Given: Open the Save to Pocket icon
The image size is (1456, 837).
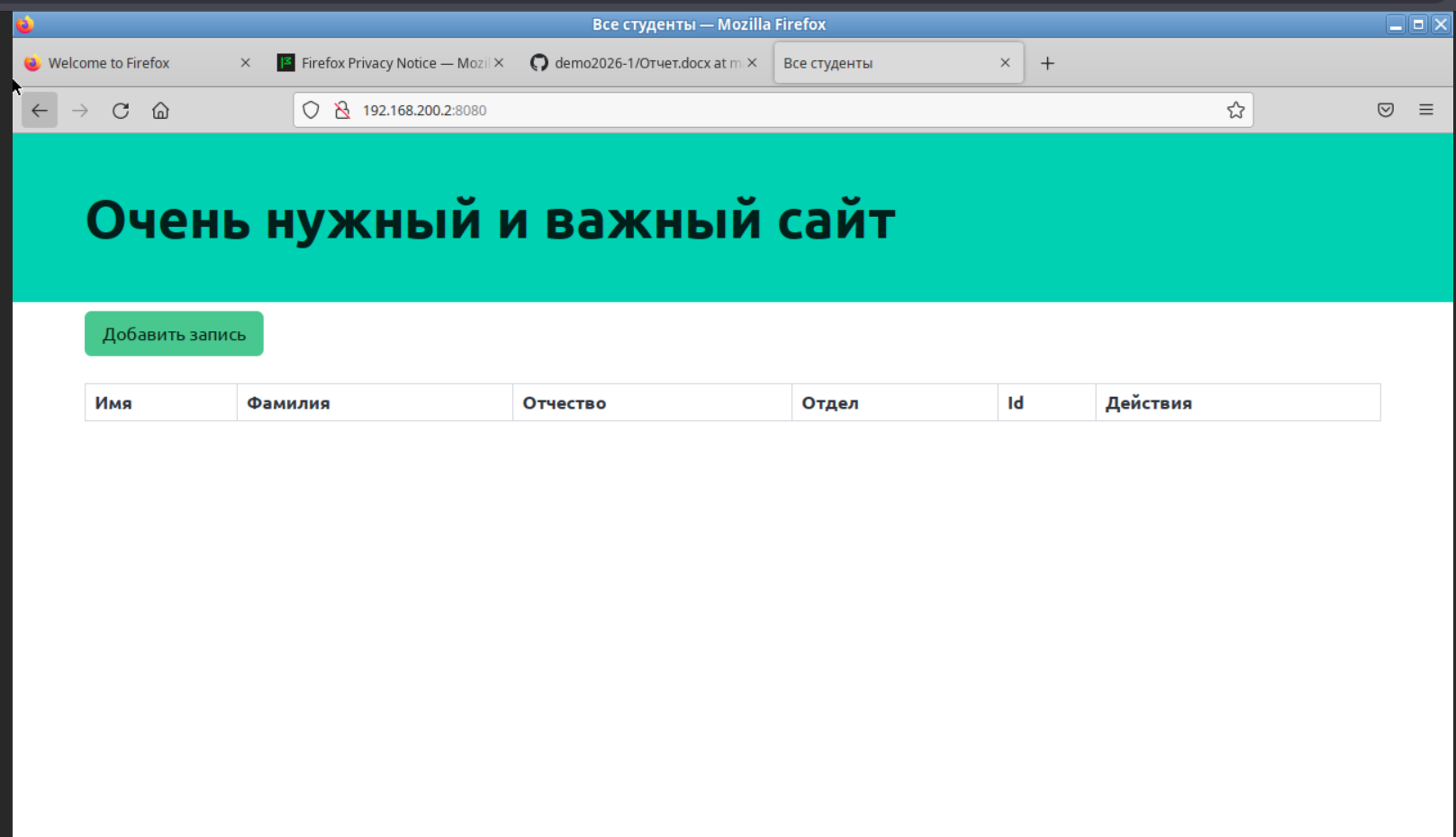Looking at the screenshot, I should 1385,111.
